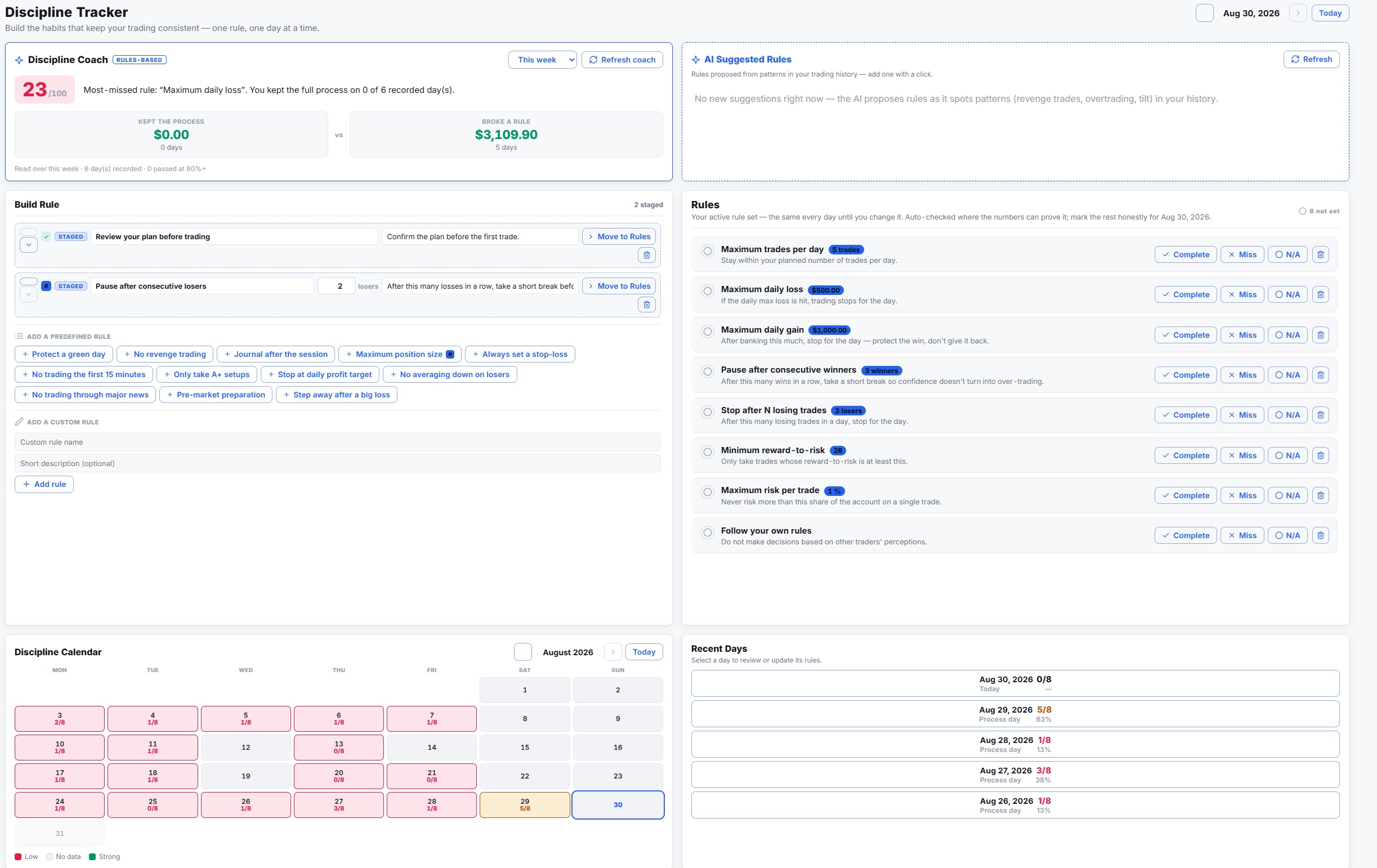
Task: Go to next month in Discipline Calendar
Action: [613, 652]
